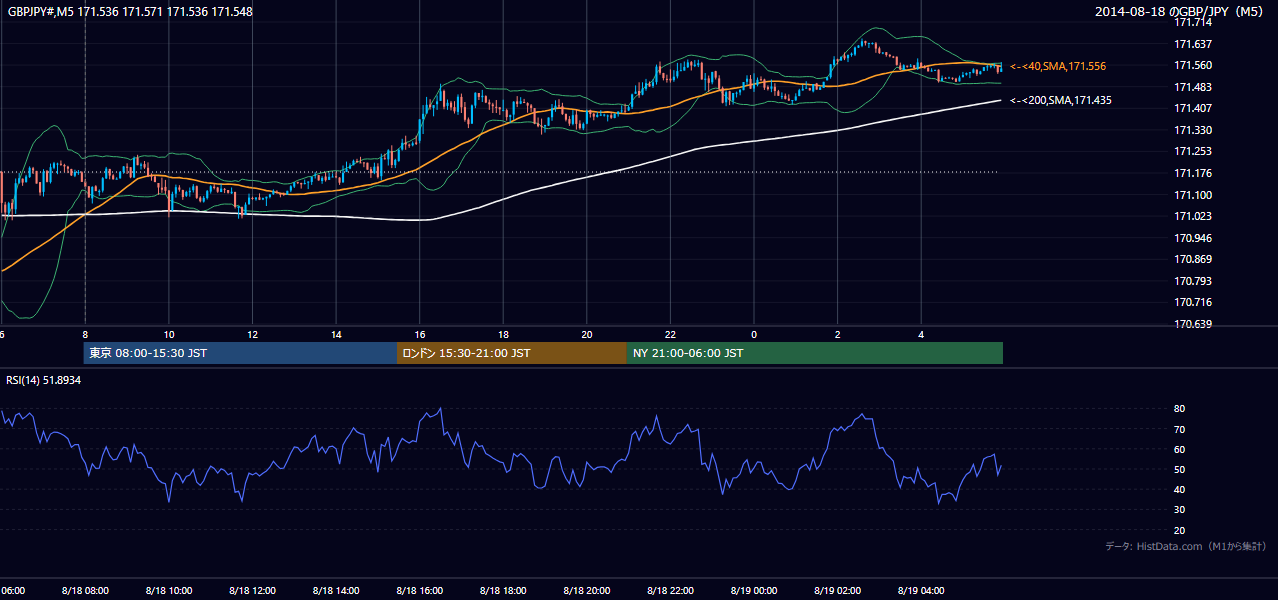Image resolution: width=1278 pixels, height=600 pixels.
Task: Click price axis value 171.483
Action: coord(1192,87)
